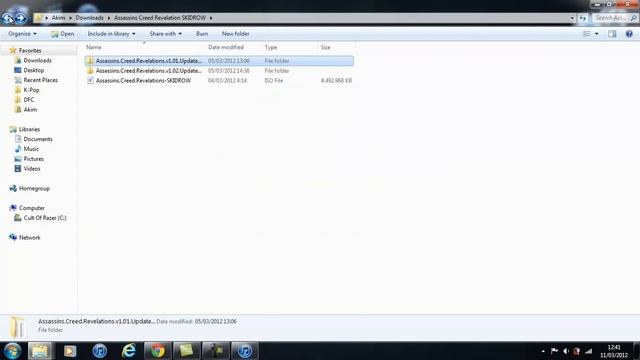The image size is (640, 360).
Task: Select Homegroup in navigation pane
Action: (34, 188)
